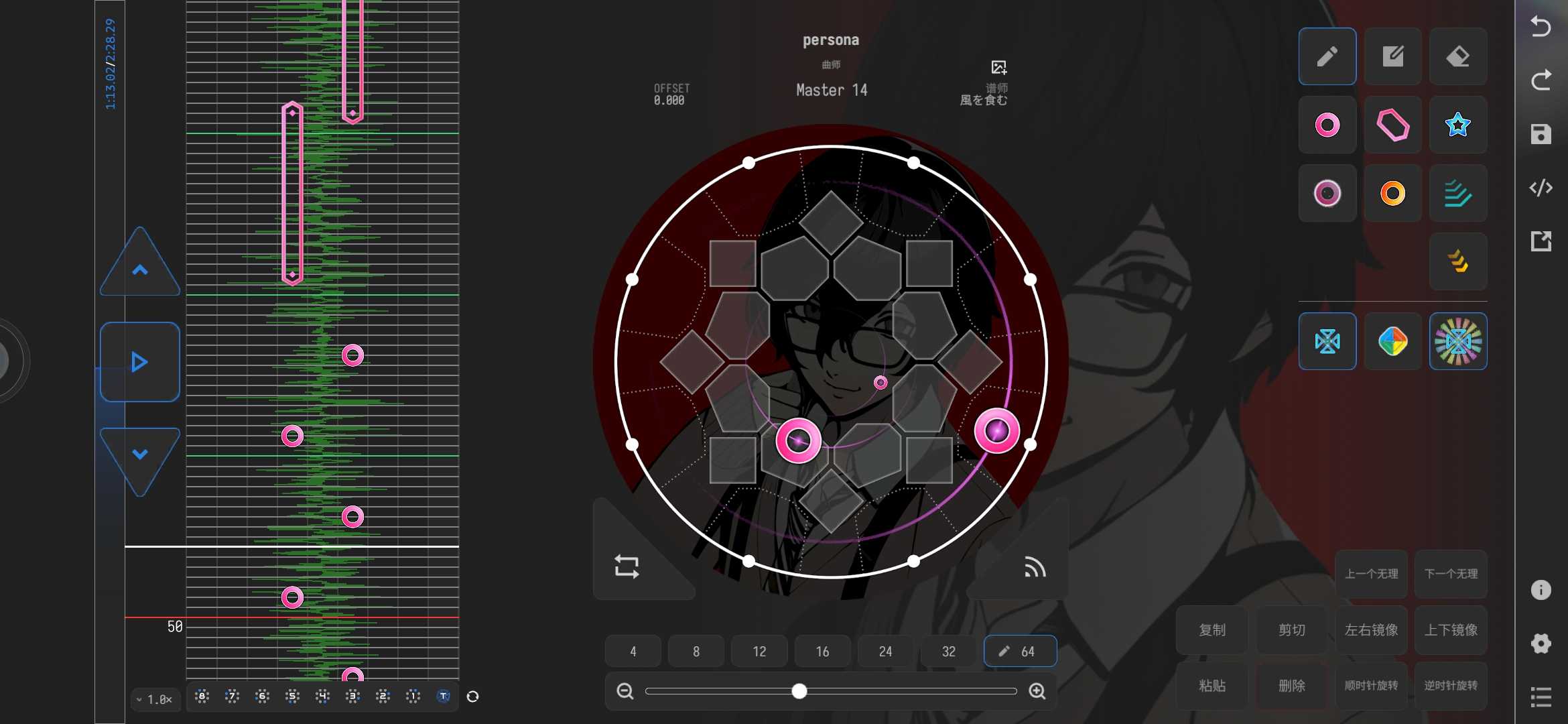Choose the pink tap note type
Image resolution: width=1568 pixels, height=724 pixels.
point(1327,125)
